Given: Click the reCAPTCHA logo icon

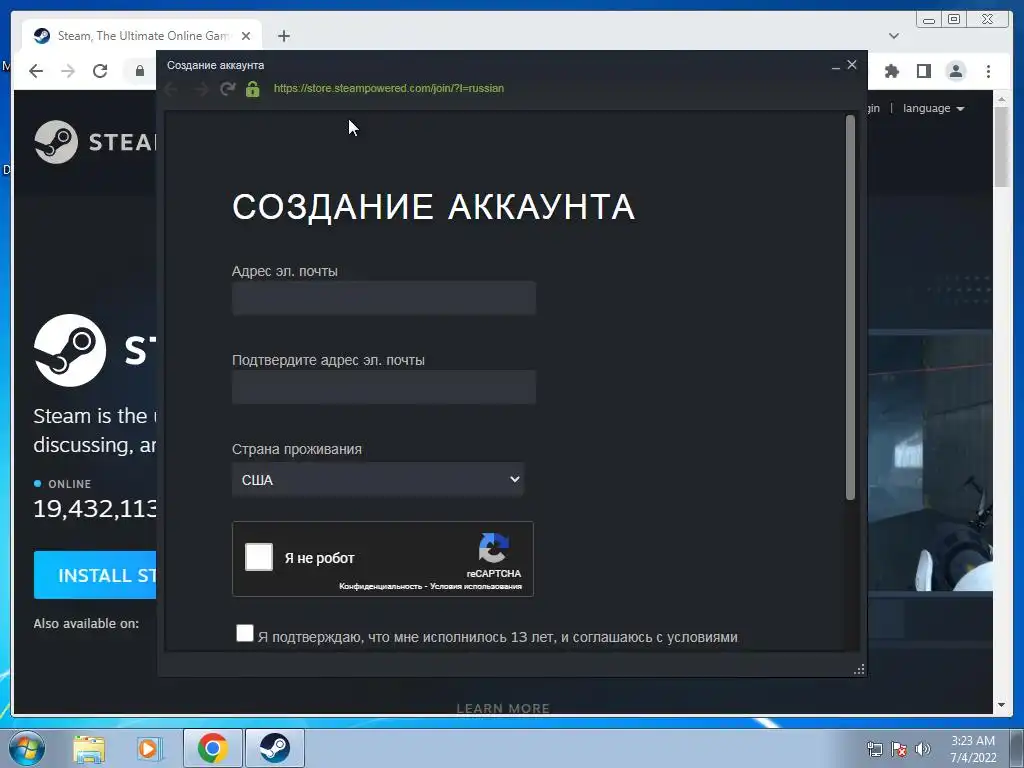Looking at the screenshot, I should (493, 547).
